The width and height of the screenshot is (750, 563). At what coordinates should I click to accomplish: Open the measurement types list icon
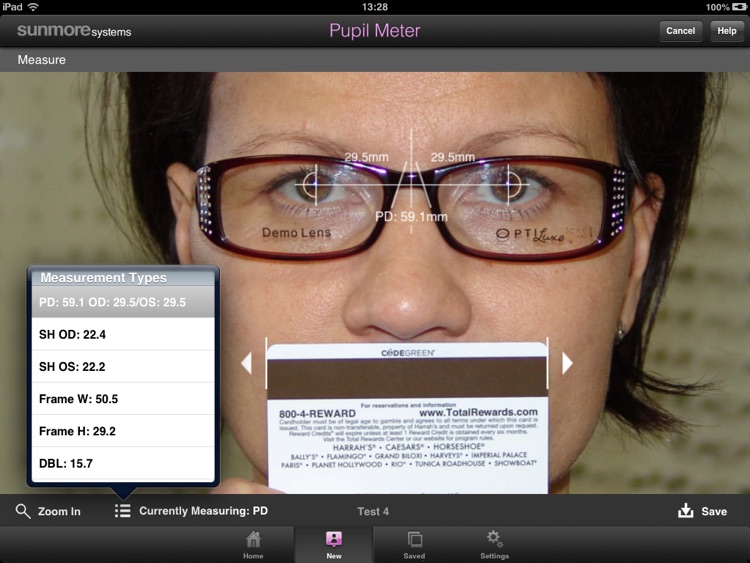point(122,511)
